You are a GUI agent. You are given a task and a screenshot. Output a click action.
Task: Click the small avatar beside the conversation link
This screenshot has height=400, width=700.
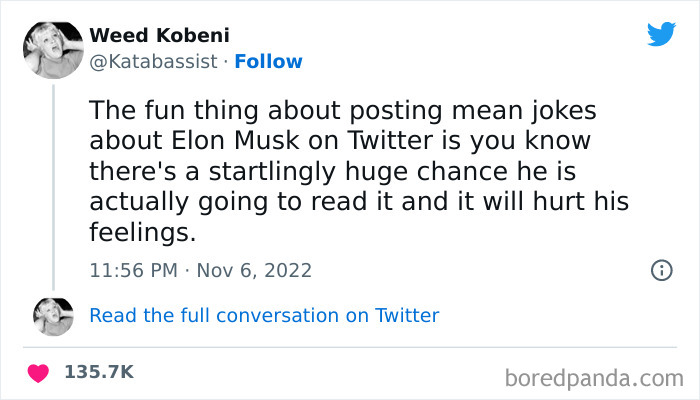point(53,316)
